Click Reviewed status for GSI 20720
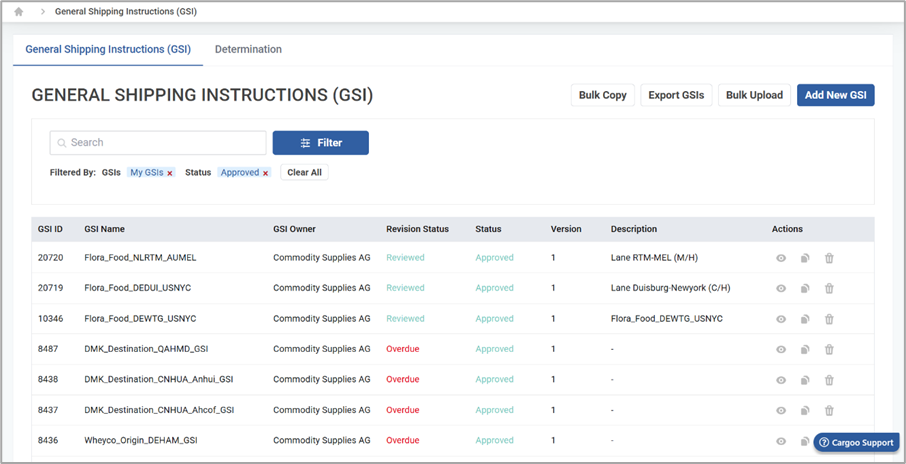This screenshot has width=906, height=464. pyautogui.click(x=405, y=258)
